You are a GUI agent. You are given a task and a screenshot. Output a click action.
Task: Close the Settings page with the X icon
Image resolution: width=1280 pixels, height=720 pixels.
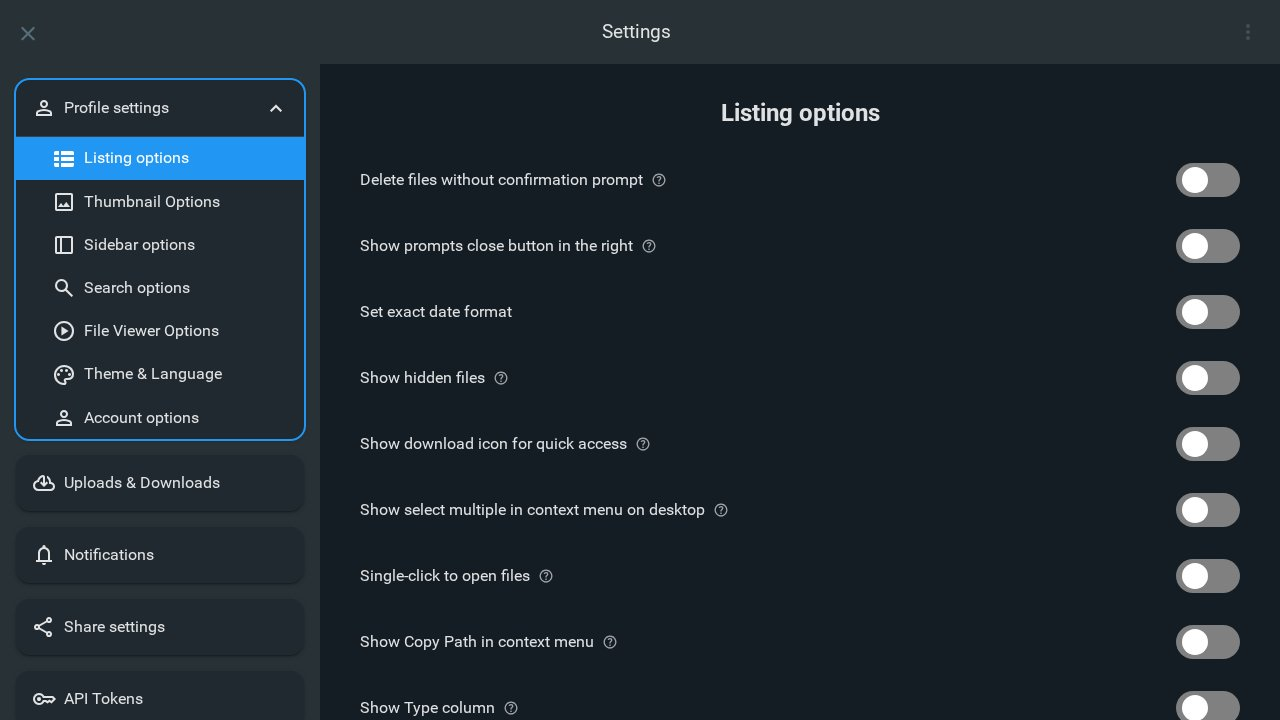point(28,33)
